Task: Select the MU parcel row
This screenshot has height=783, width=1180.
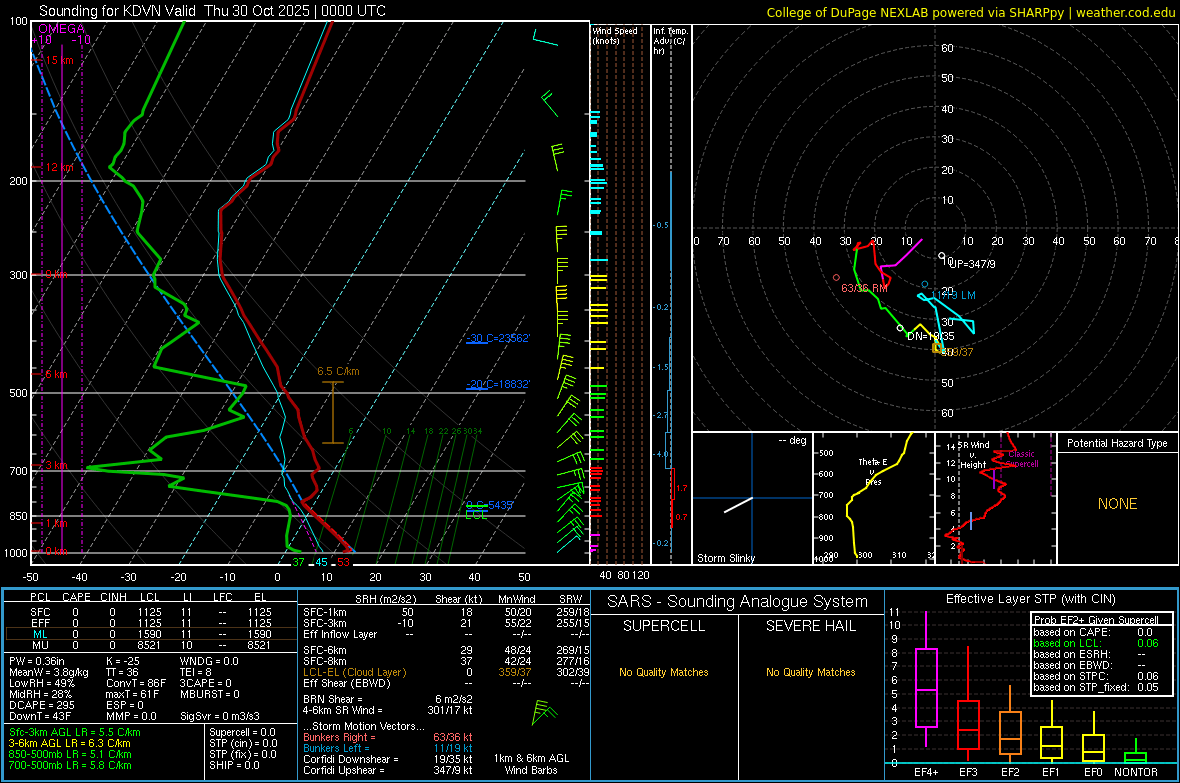Action: [151, 645]
